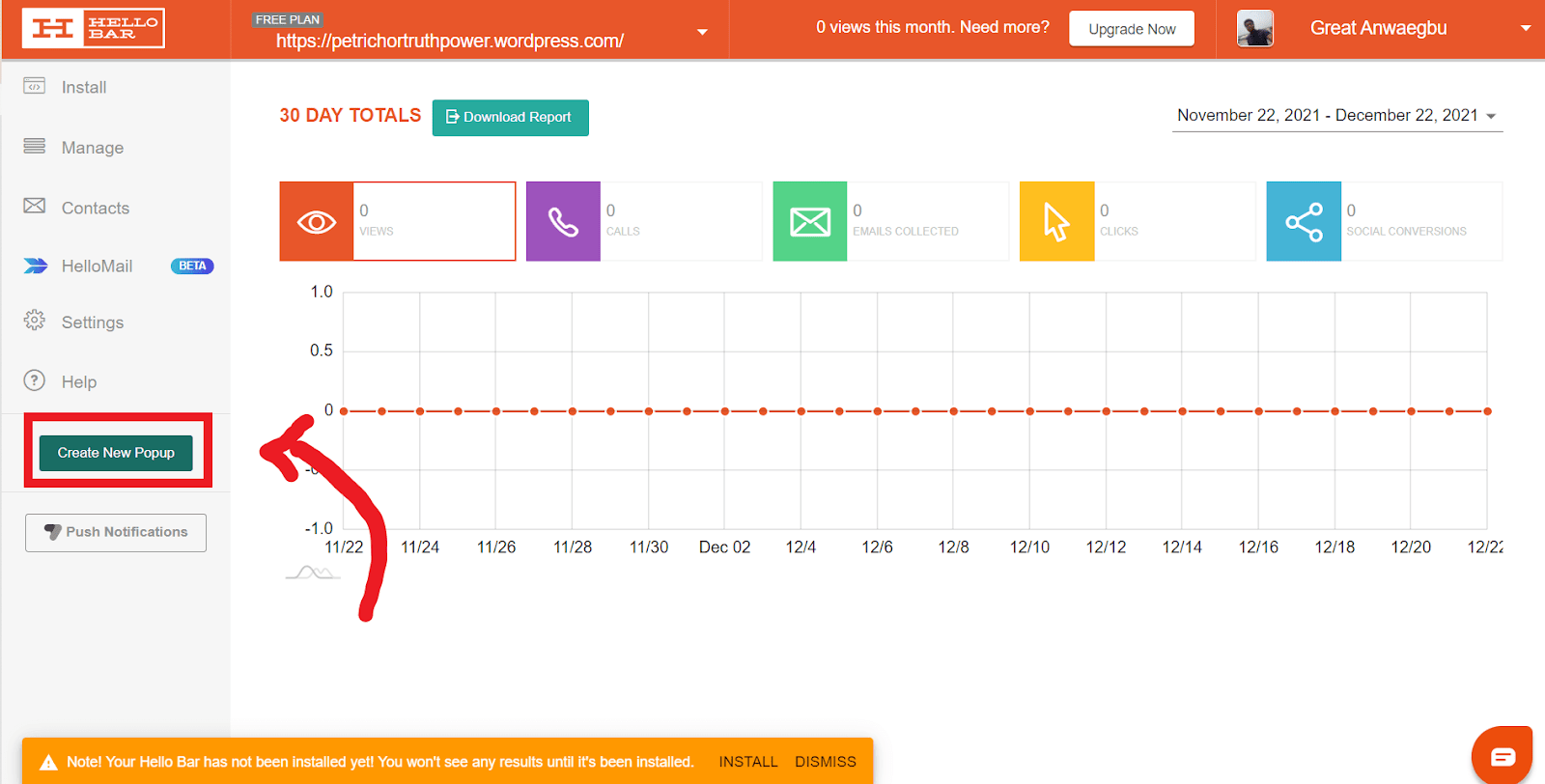Click the 30 DAY TOTALS heading
Screen dimensions: 1545x784
[351, 116]
